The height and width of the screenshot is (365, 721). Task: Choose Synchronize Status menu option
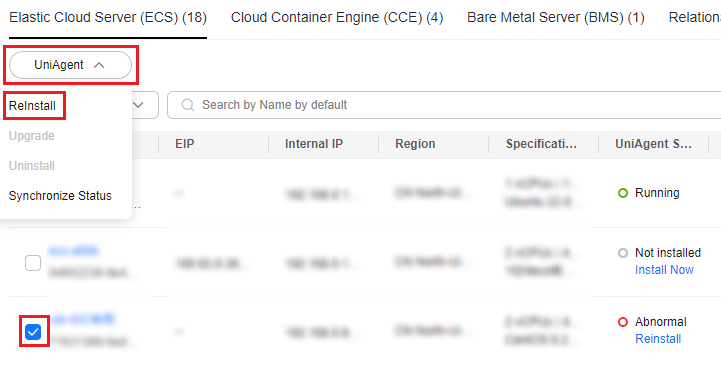click(x=60, y=196)
